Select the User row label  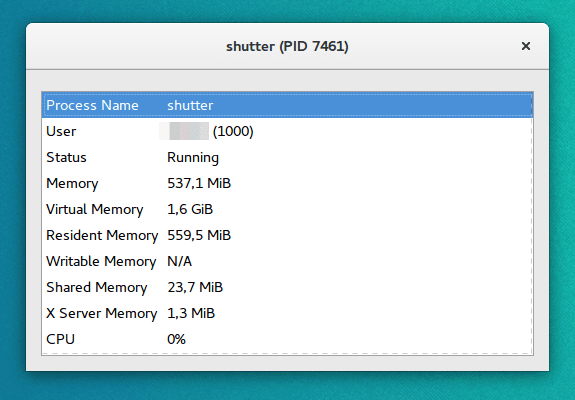click(x=61, y=131)
